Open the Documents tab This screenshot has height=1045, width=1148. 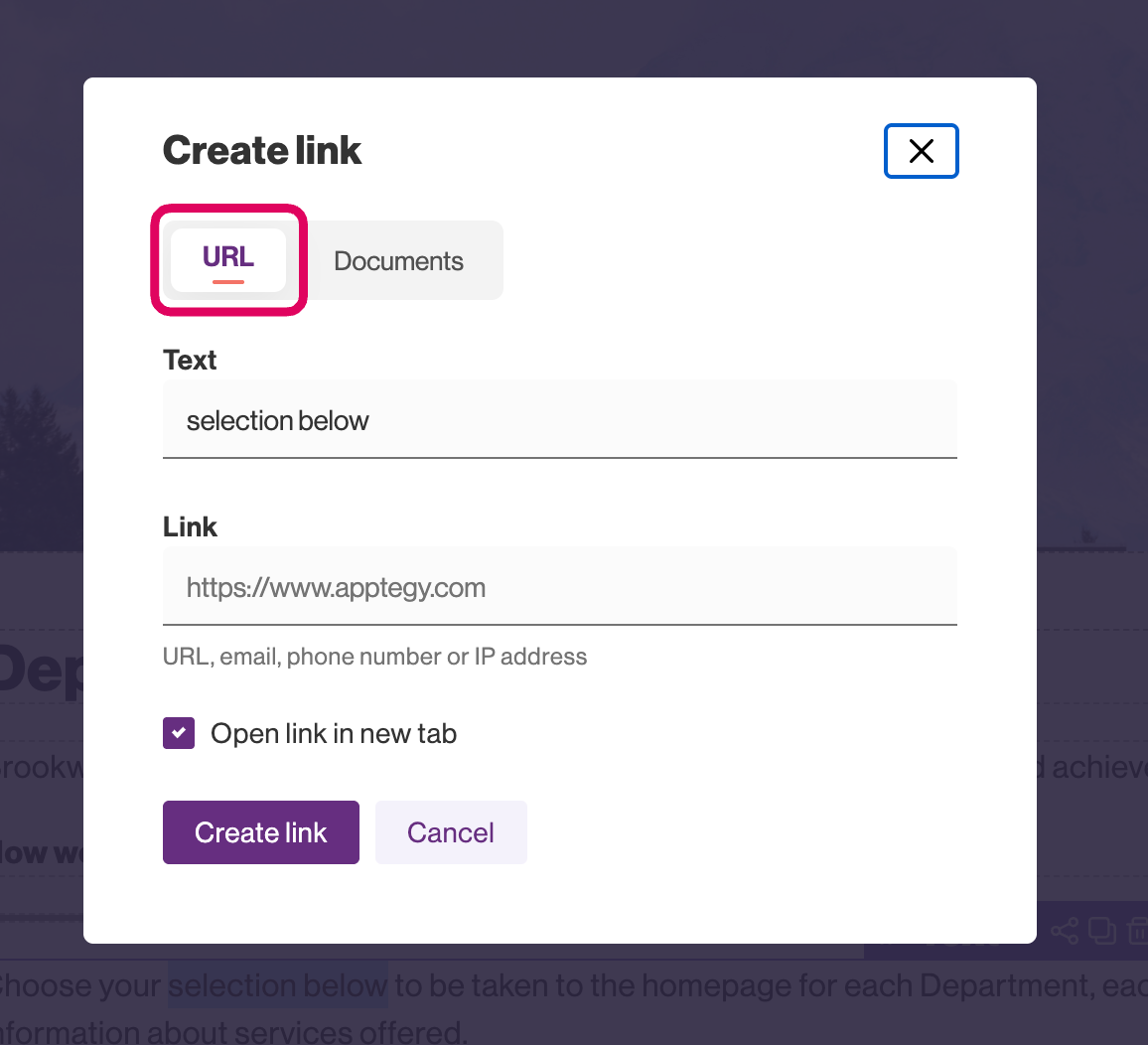click(x=398, y=261)
